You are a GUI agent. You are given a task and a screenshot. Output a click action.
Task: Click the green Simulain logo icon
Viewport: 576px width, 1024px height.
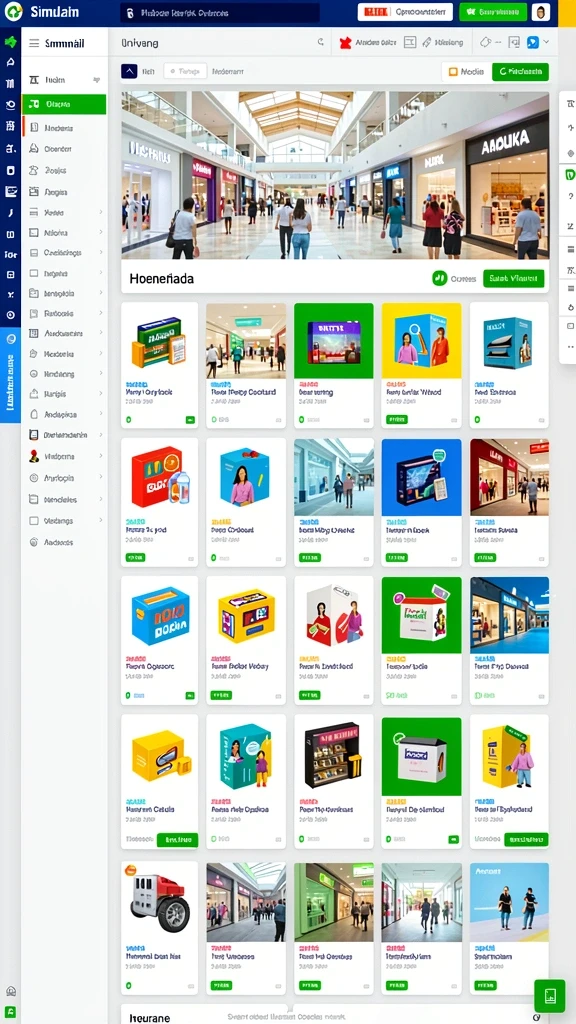pyautogui.click(x=13, y=12)
